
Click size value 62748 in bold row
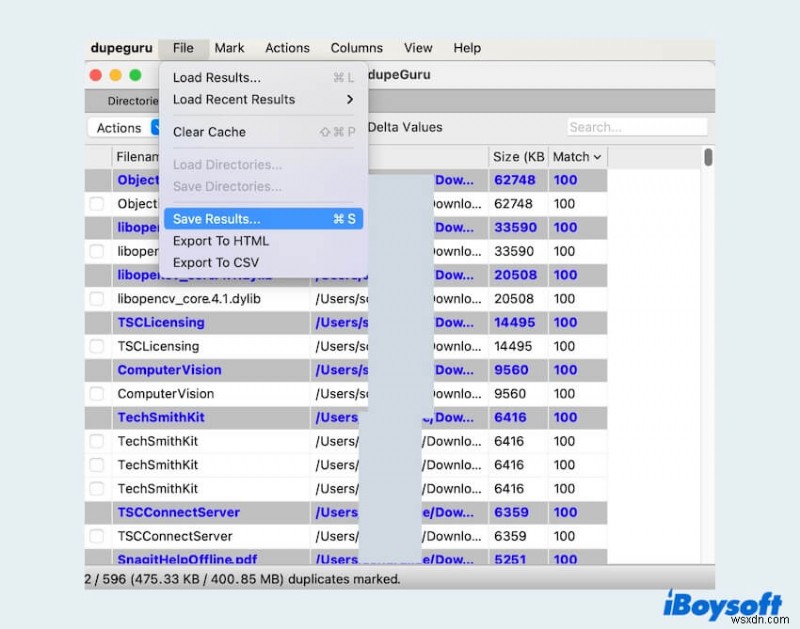click(515, 180)
